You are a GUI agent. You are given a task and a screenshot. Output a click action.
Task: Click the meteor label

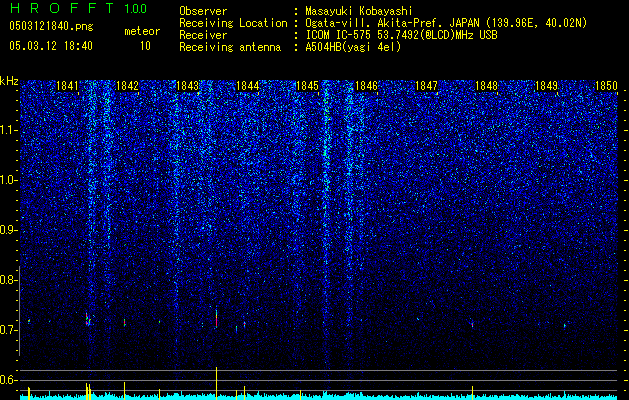pos(142,31)
